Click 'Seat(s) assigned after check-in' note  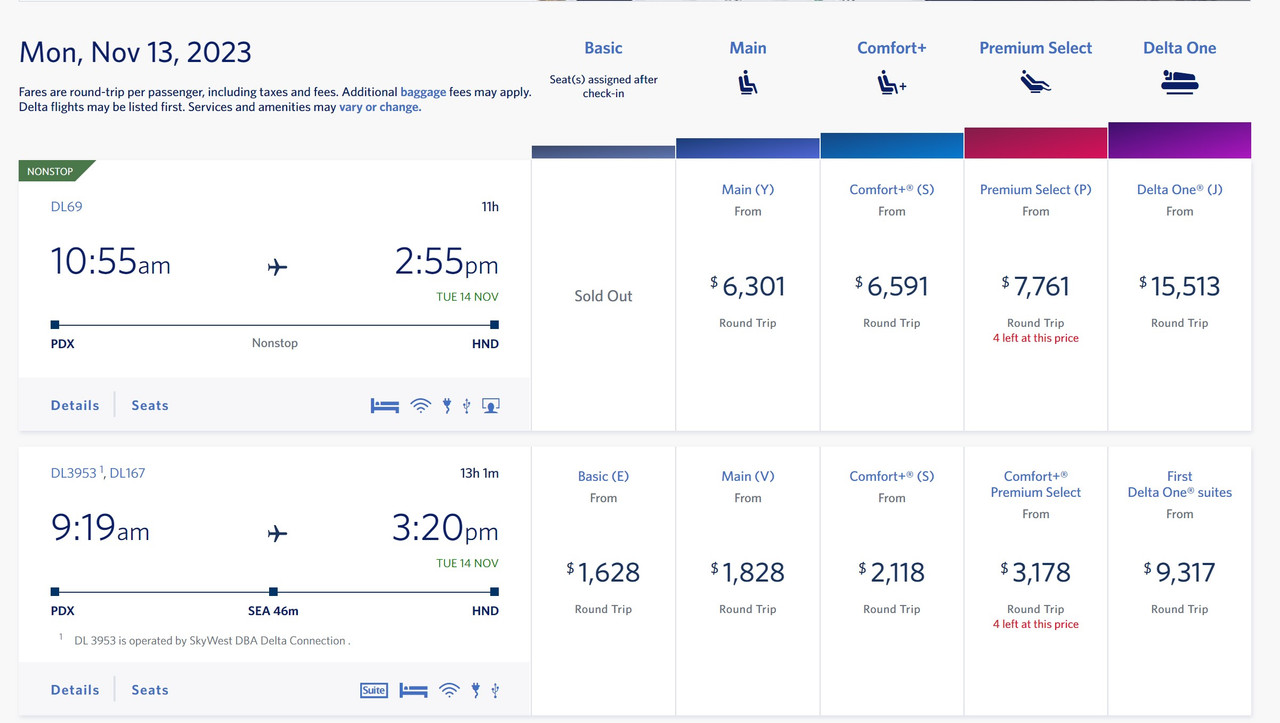click(x=603, y=86)
